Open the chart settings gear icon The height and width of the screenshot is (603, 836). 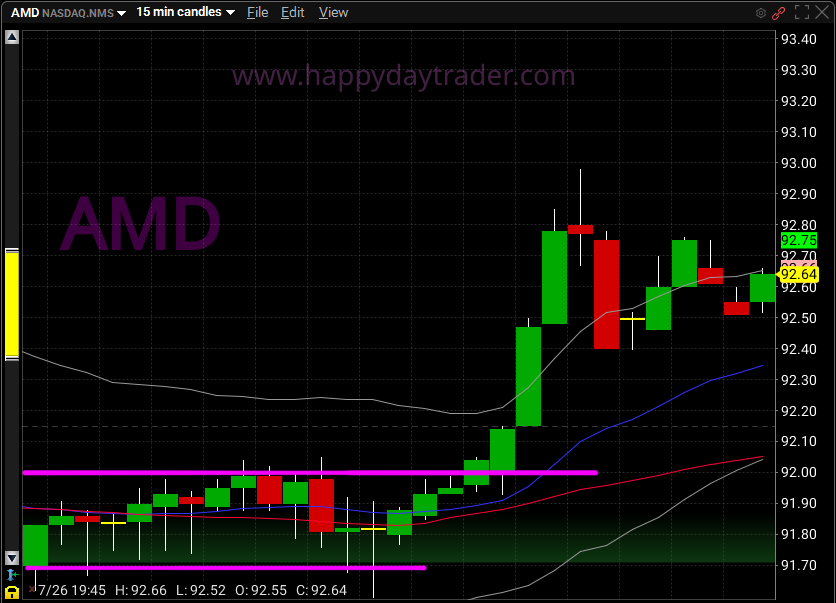(761, 13)
